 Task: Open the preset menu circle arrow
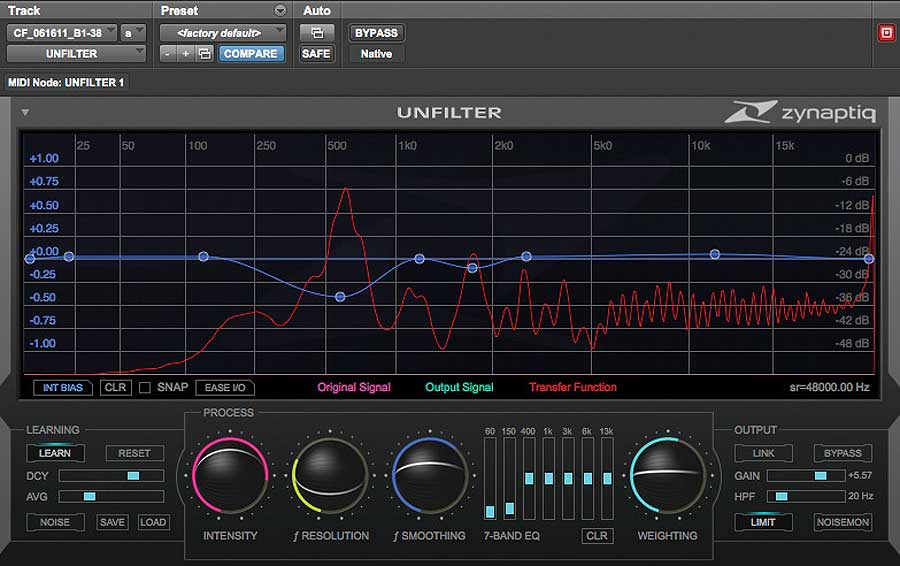(280, 10)
